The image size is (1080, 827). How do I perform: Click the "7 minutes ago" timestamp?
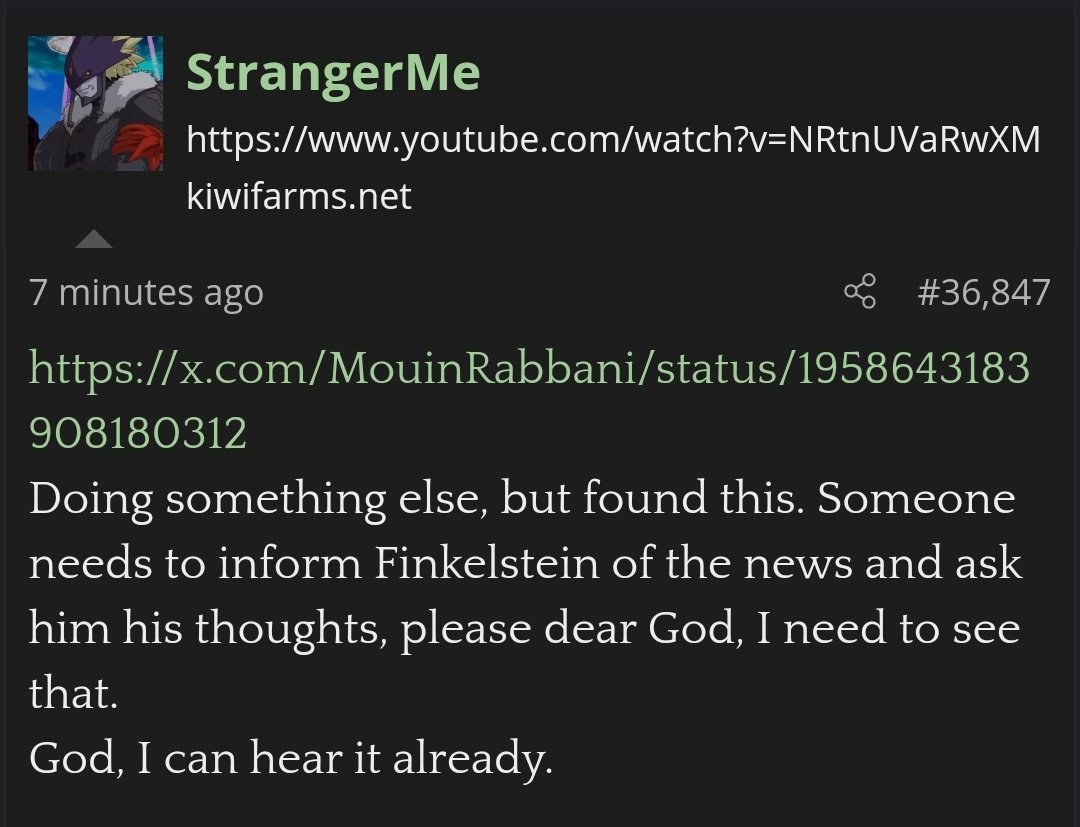pos(146,292)
